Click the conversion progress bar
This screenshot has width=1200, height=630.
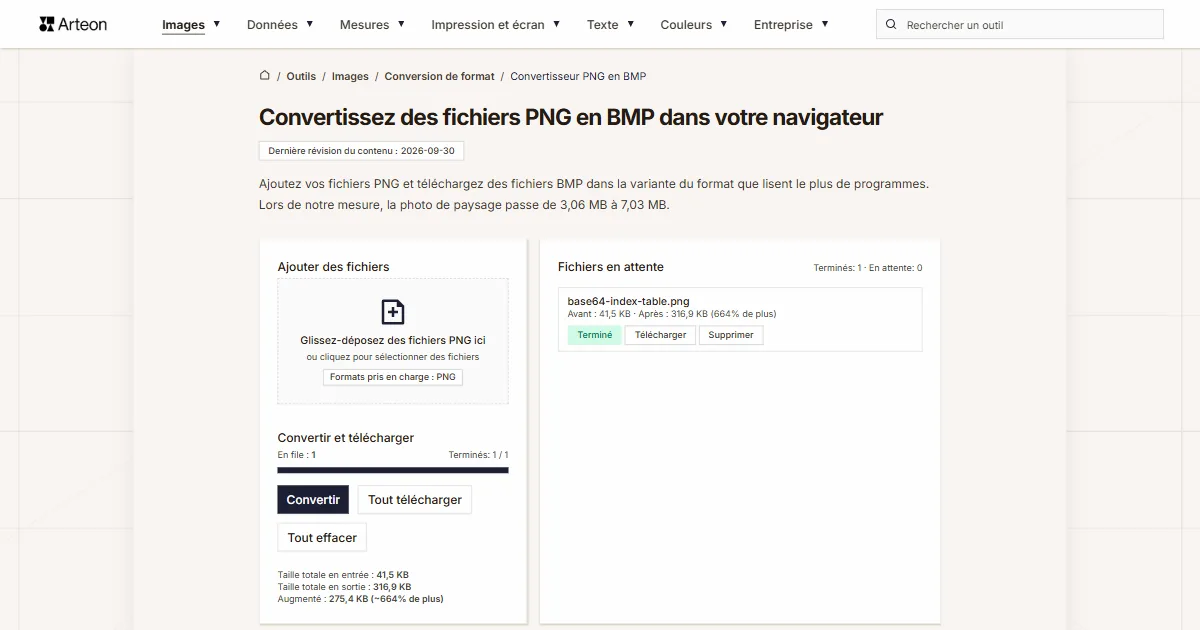point(393,470)
